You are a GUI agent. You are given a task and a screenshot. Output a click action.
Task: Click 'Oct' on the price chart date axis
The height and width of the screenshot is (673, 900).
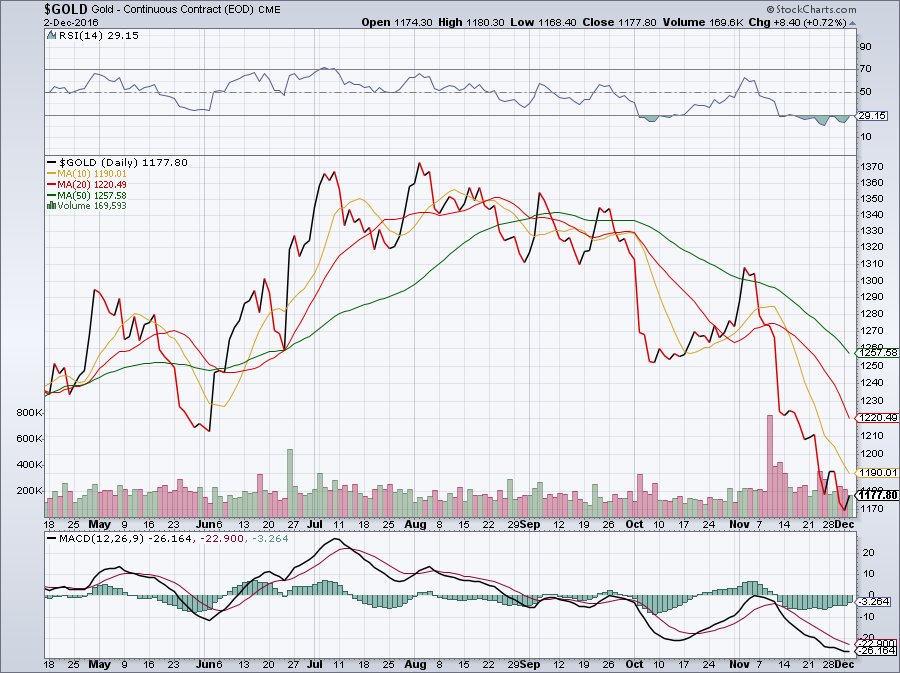(x=634, y=524)
